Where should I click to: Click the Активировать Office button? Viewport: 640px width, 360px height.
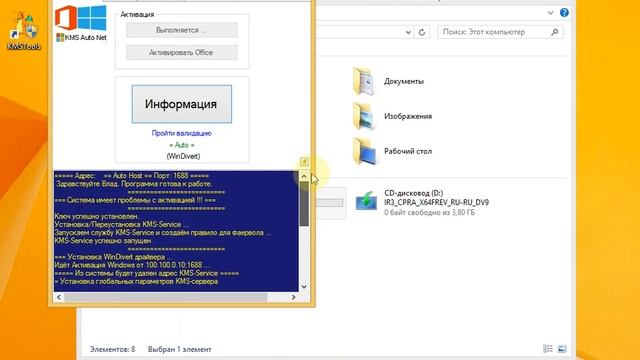click(182, 53)
